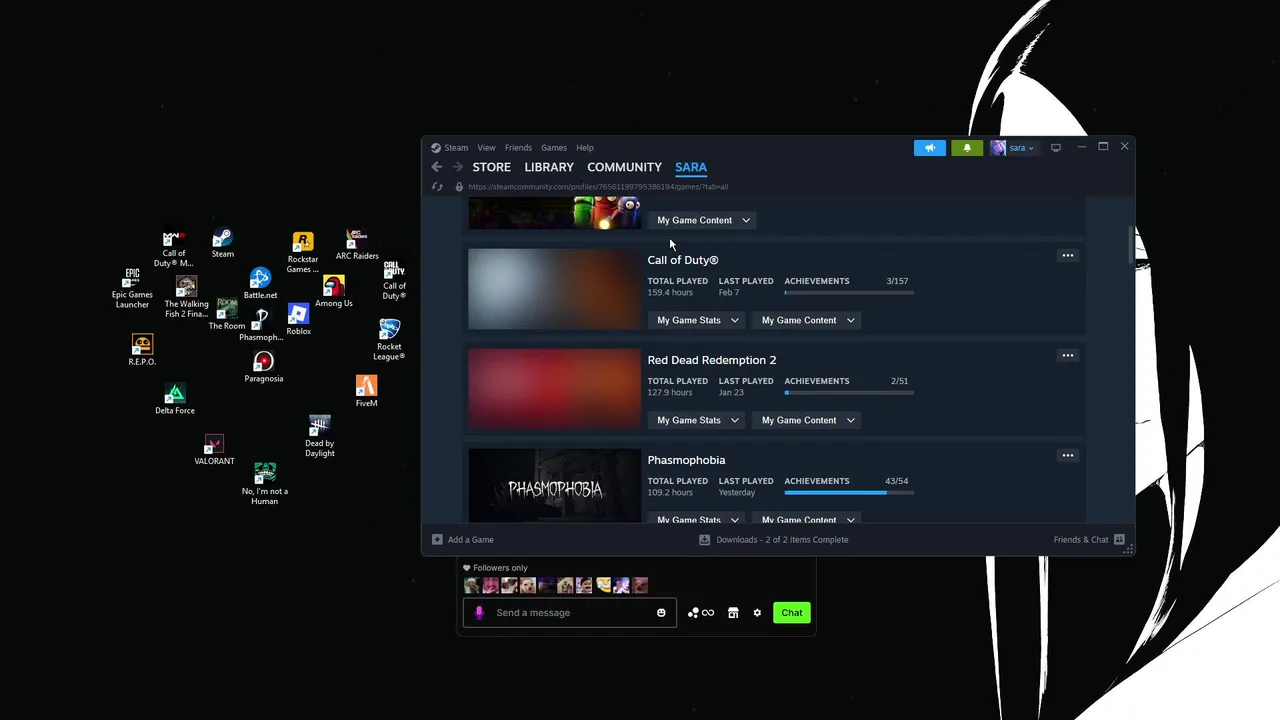Select Dead by Daylight desktop icon

tap(320, 437)
